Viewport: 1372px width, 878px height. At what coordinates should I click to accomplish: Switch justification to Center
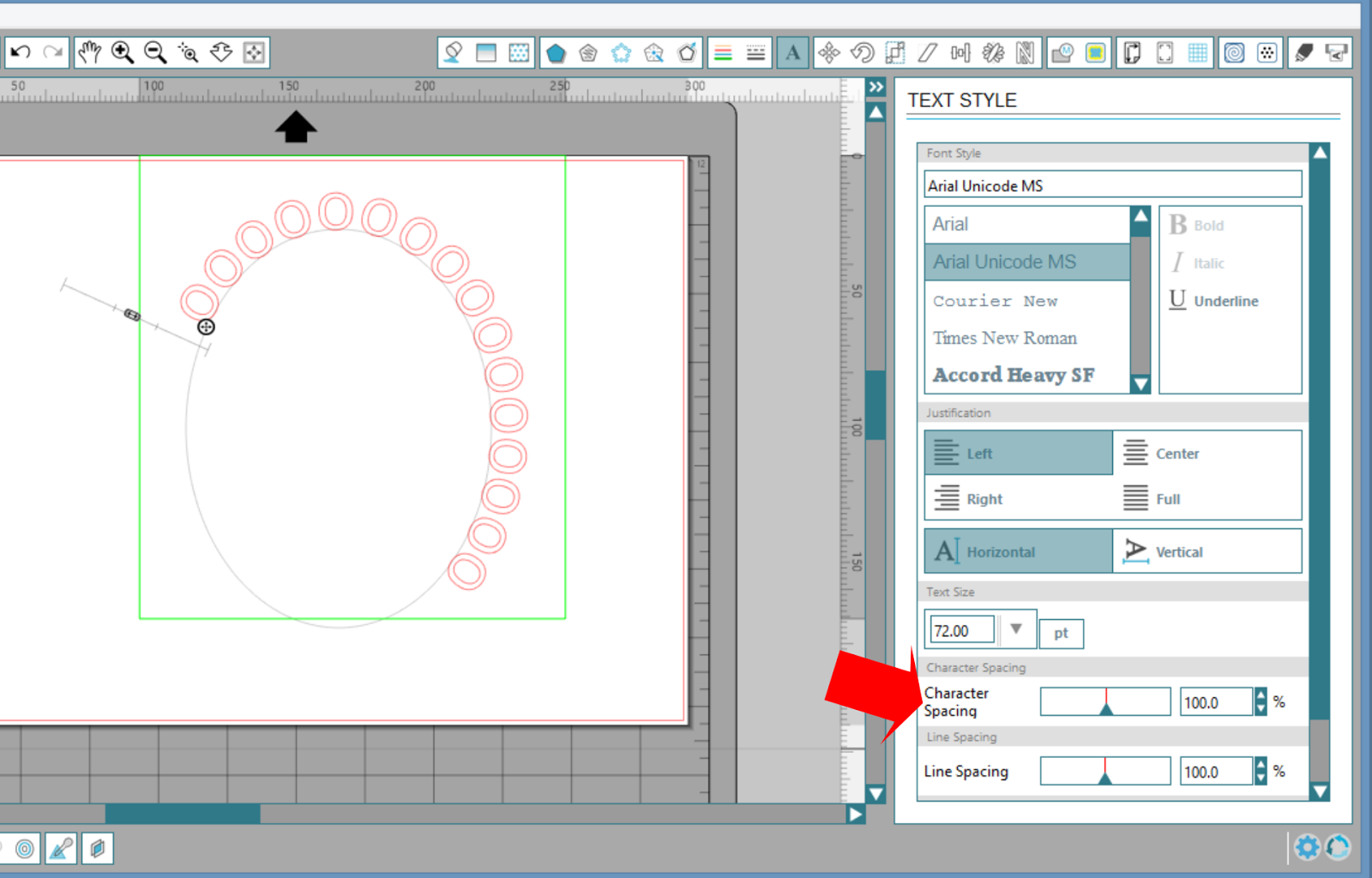(1176, 453)
